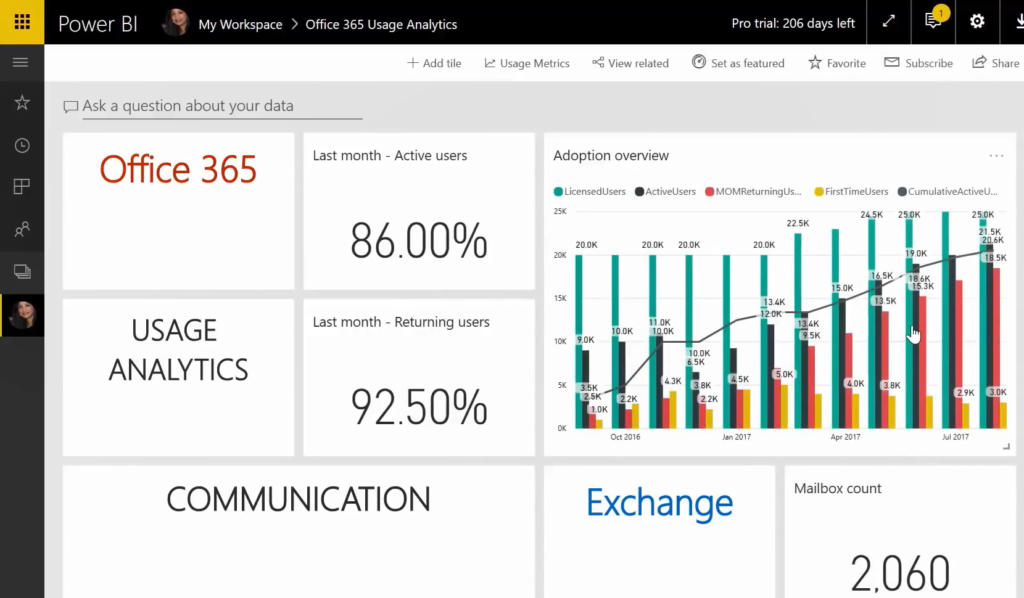Toggle the hamburger navigation menu

(x=21, y=62)
